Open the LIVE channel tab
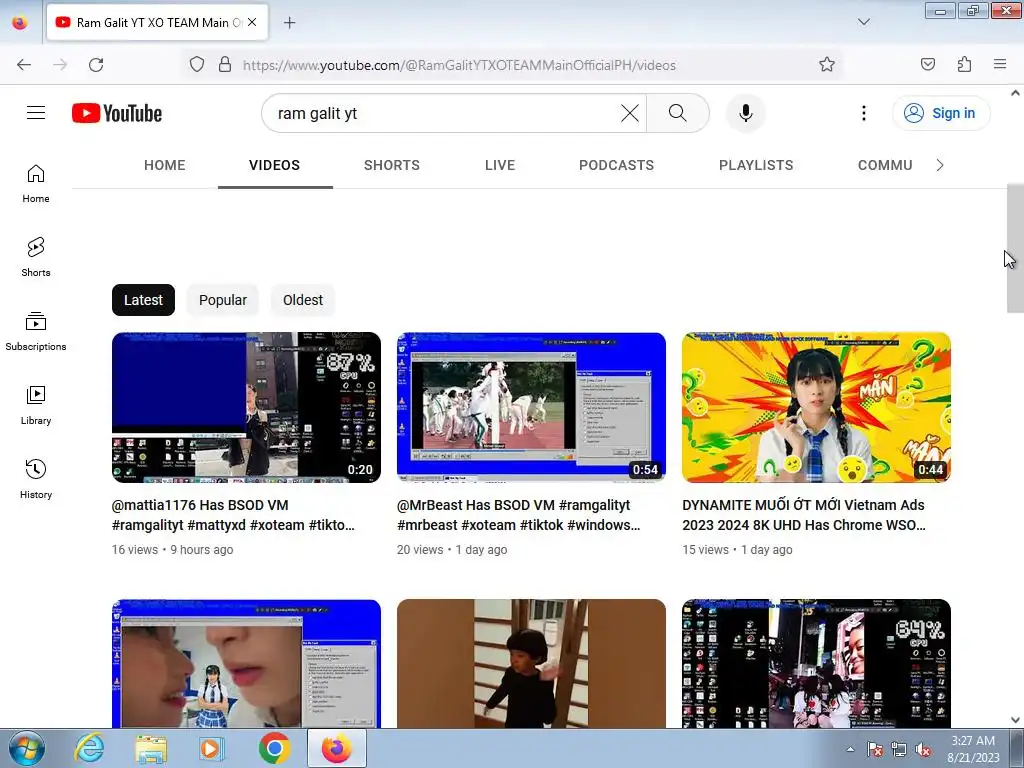 tap(500, 165)
